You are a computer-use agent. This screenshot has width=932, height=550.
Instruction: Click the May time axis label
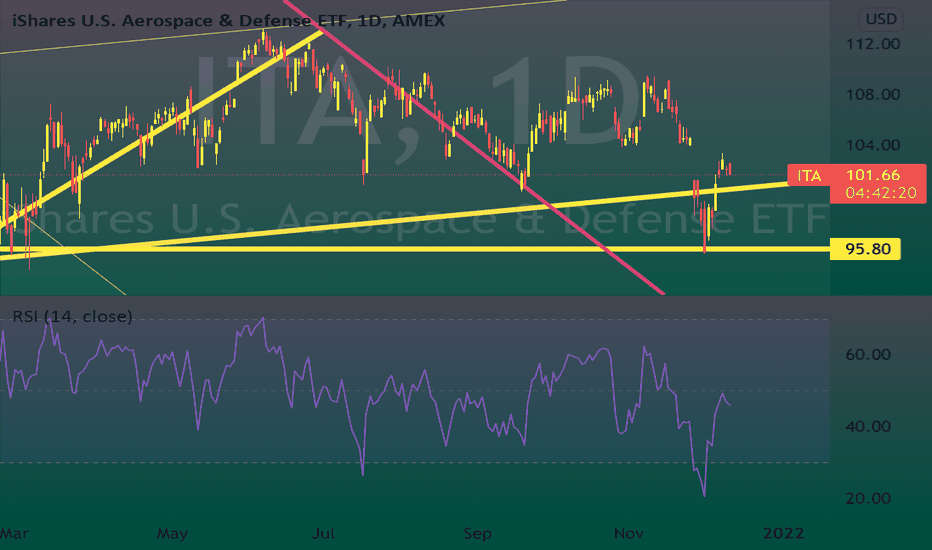point(172,533)
